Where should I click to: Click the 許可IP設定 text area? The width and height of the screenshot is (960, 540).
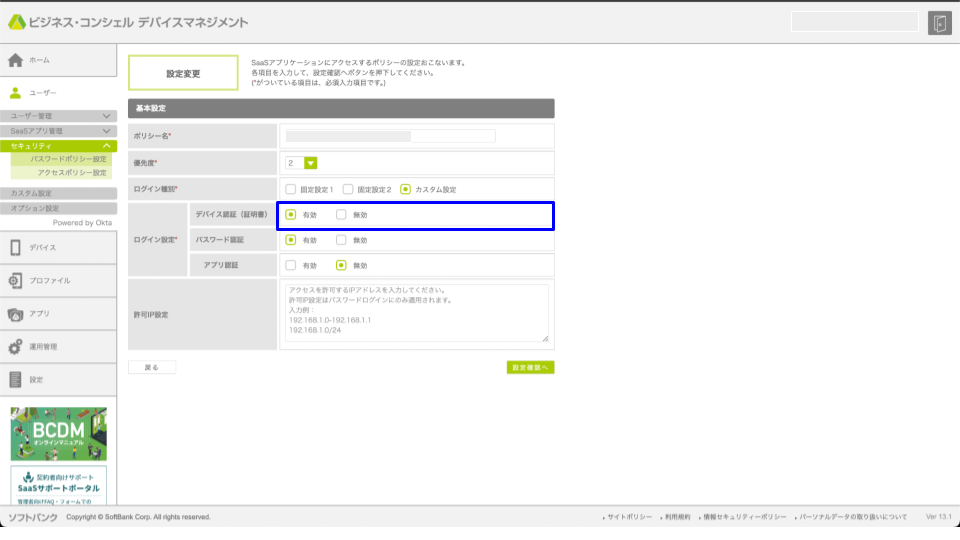[x=417, y=313]
